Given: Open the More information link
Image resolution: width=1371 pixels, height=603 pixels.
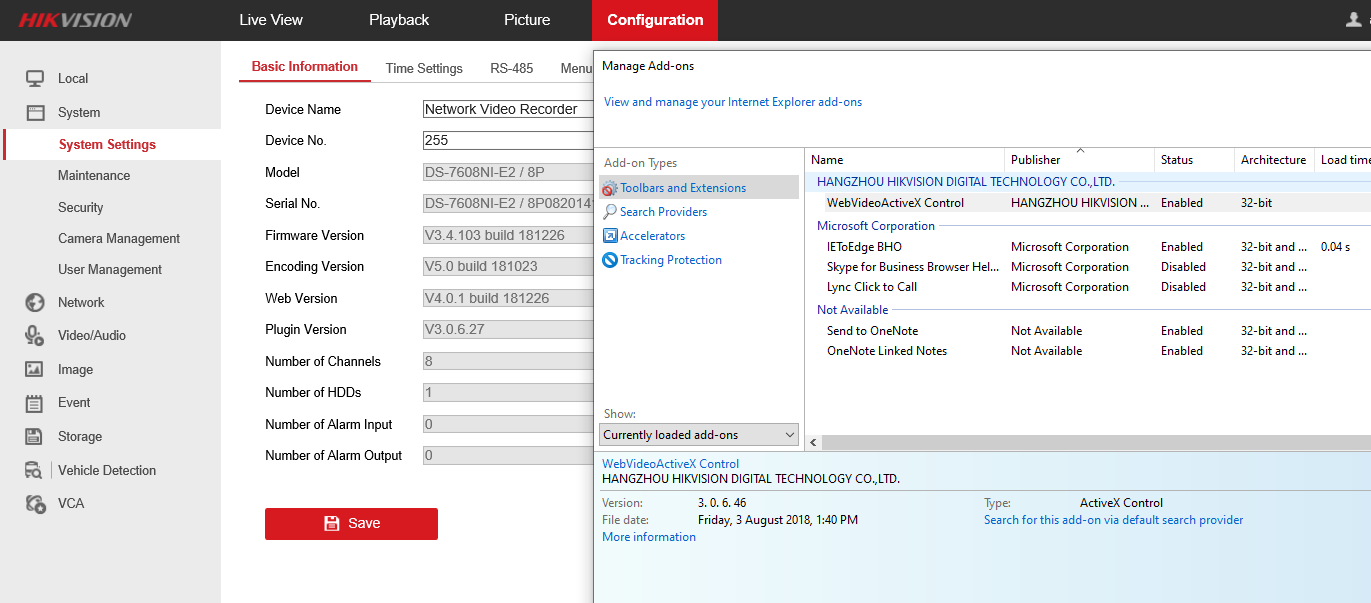Looking at the screenshot, I should (649, 537).
